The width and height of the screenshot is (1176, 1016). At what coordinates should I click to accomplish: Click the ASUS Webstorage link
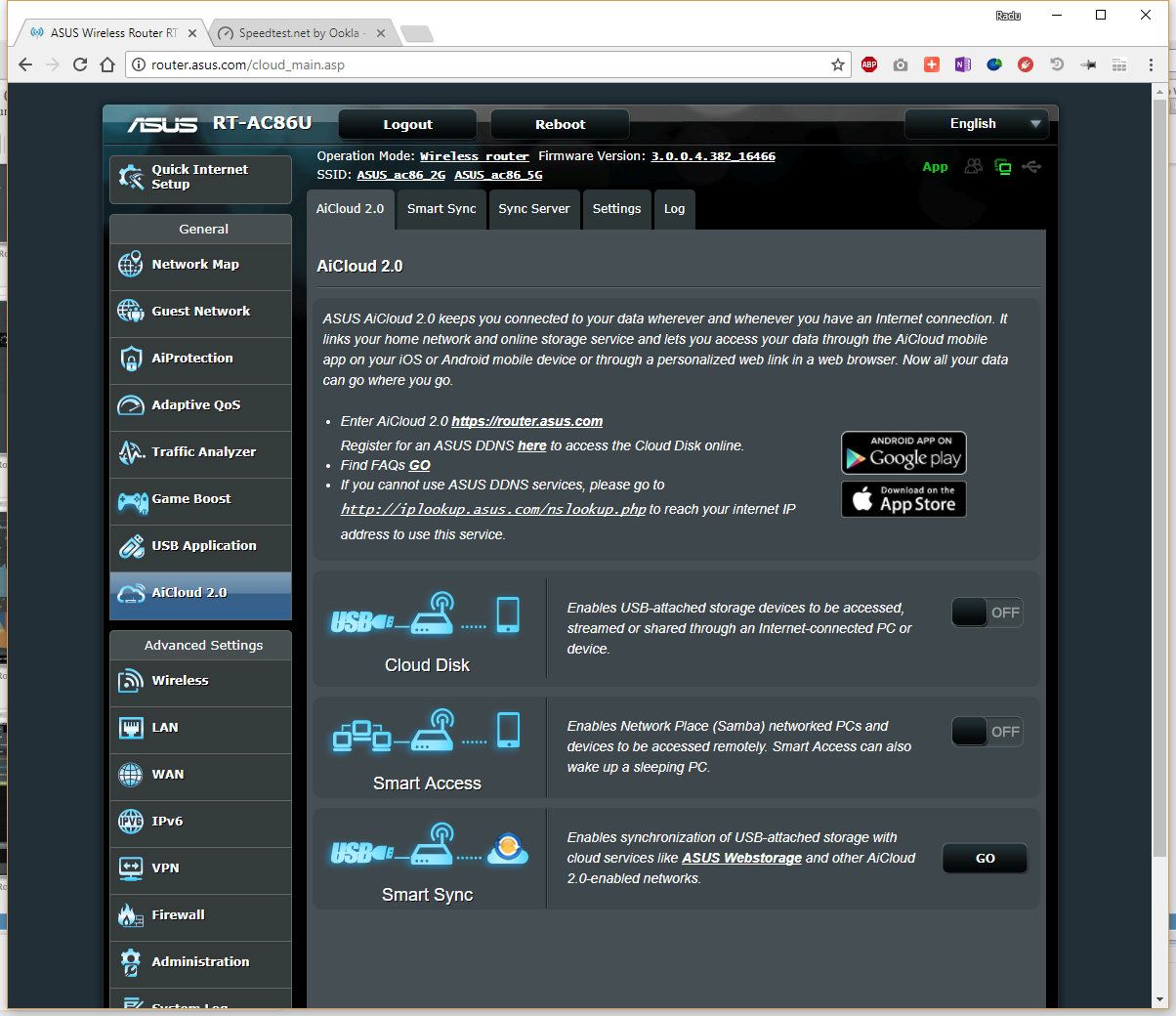tap(741, 859)
